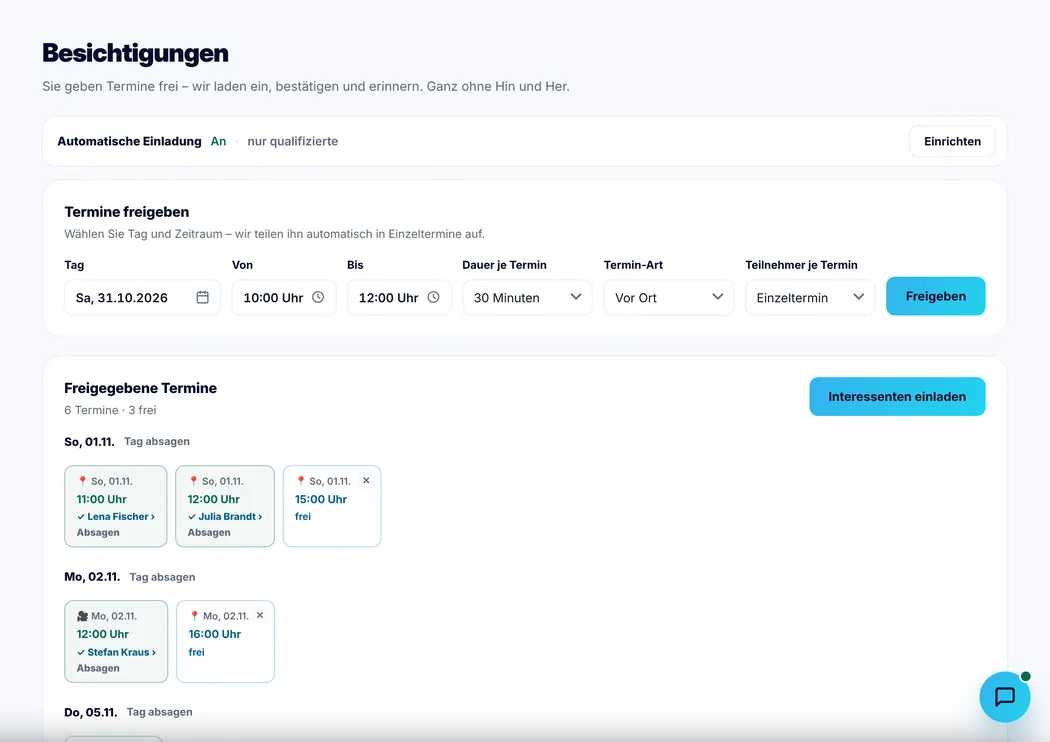Remove the free 15:00 Uhr slot
This screenshot has height=742, width=1050.
point(366,480)
